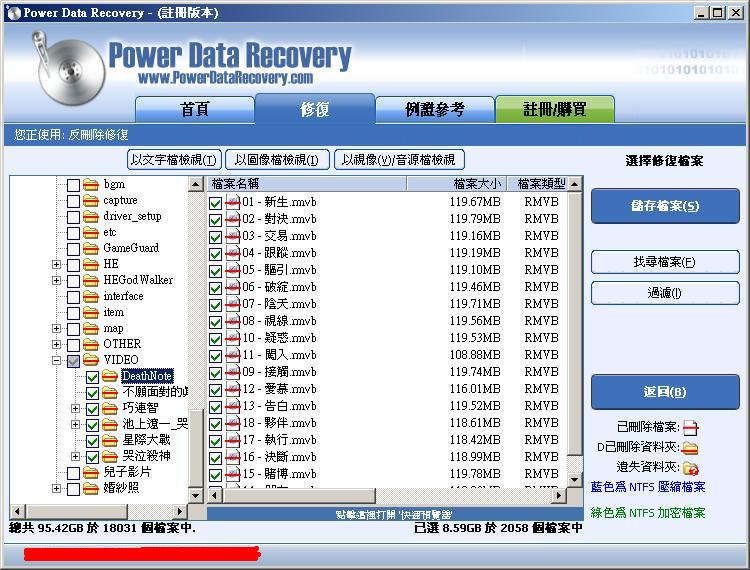Click the 儲存檔案(S) button
Screen dimensions: 750x570
[x=665, y=206]
